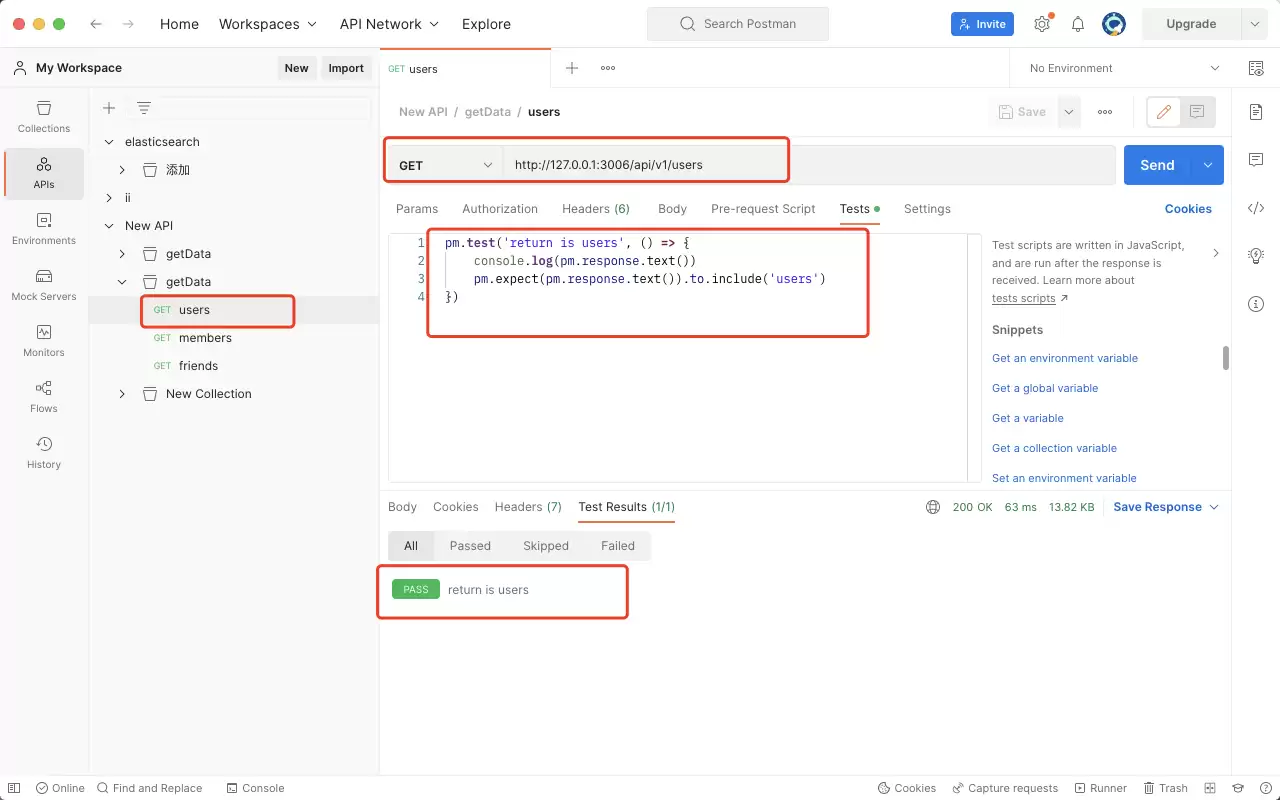Click the Send button
Viewport: 1280px width, 800px height.
point(1158,165)
